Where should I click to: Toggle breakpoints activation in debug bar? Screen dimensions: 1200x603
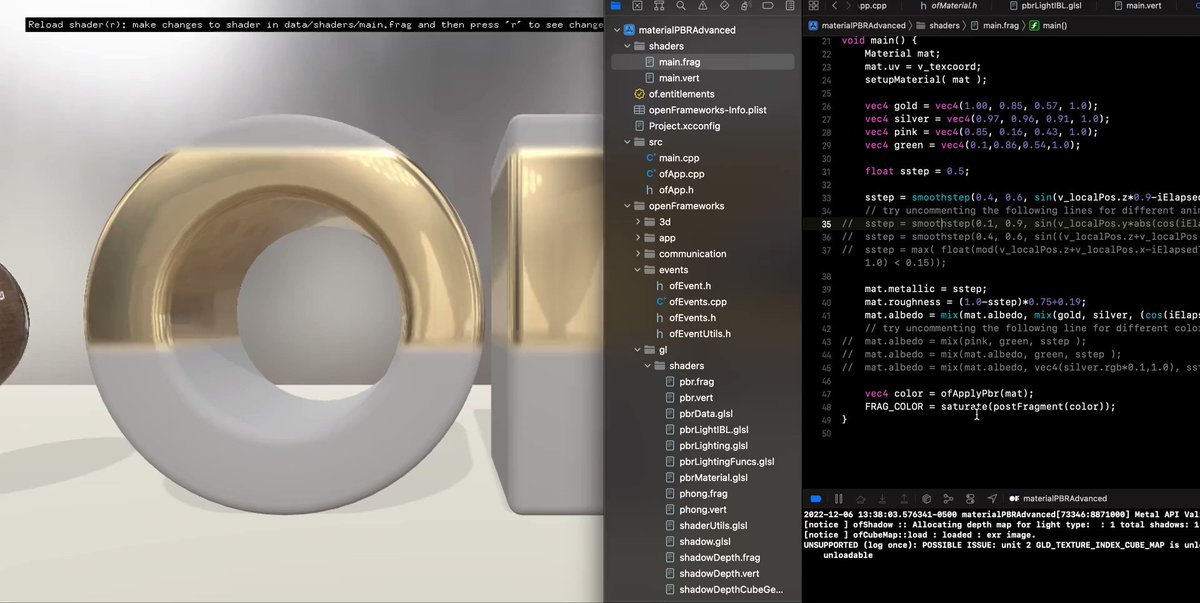click(815, 498)
